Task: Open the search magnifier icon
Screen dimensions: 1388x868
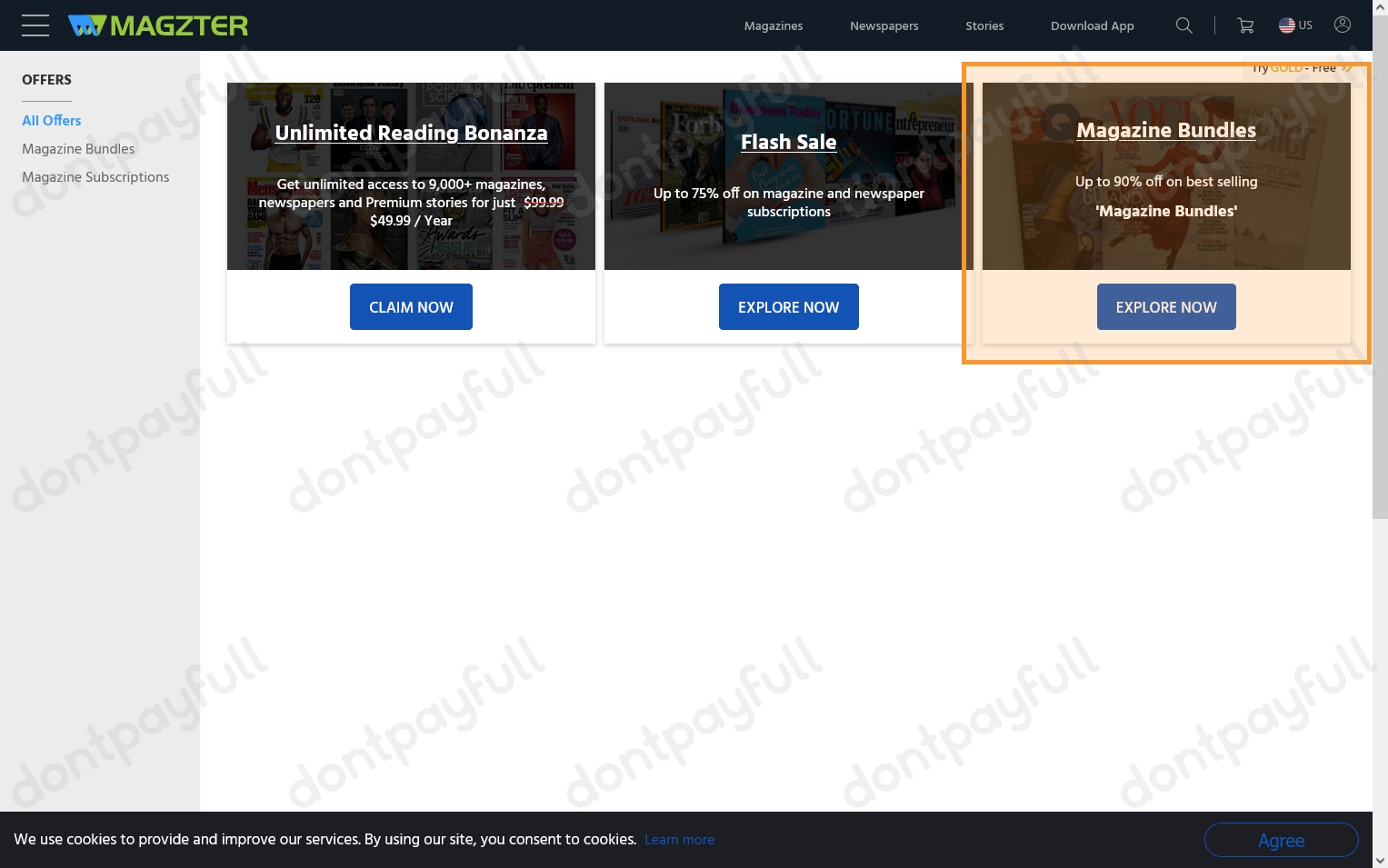Action: coord(1183,25)
